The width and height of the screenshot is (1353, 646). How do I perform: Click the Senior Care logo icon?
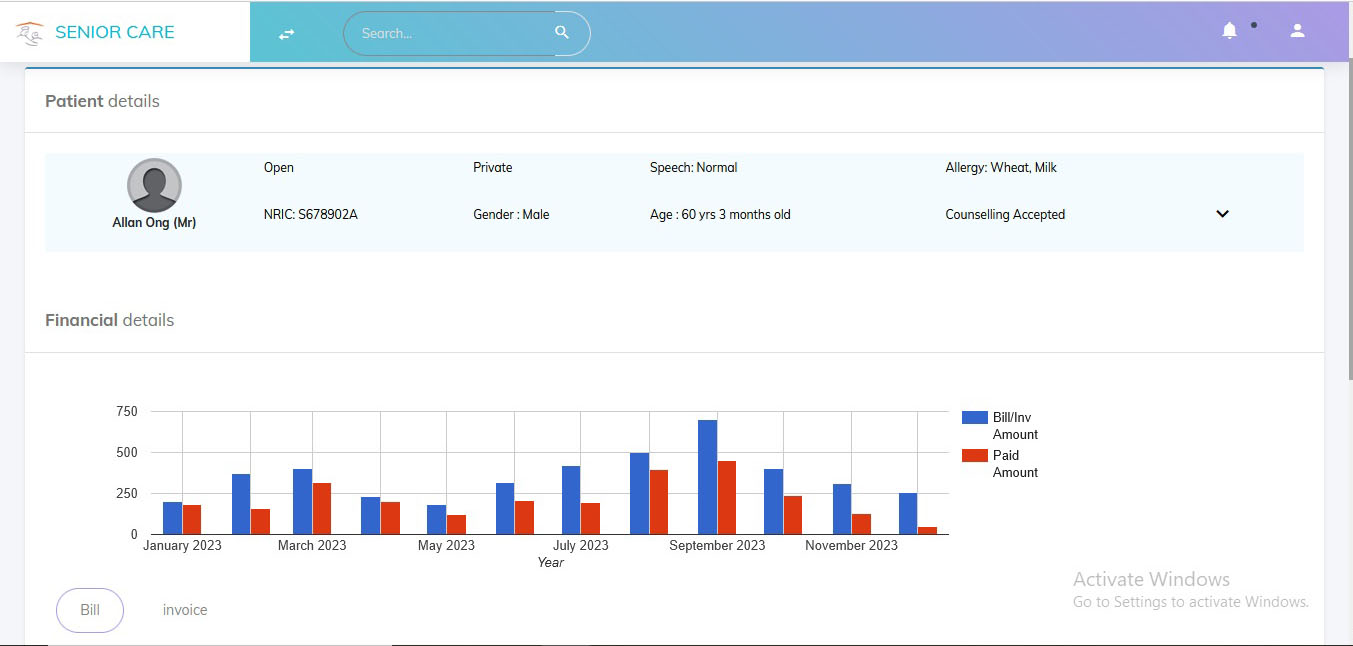[x=30, y=33]
